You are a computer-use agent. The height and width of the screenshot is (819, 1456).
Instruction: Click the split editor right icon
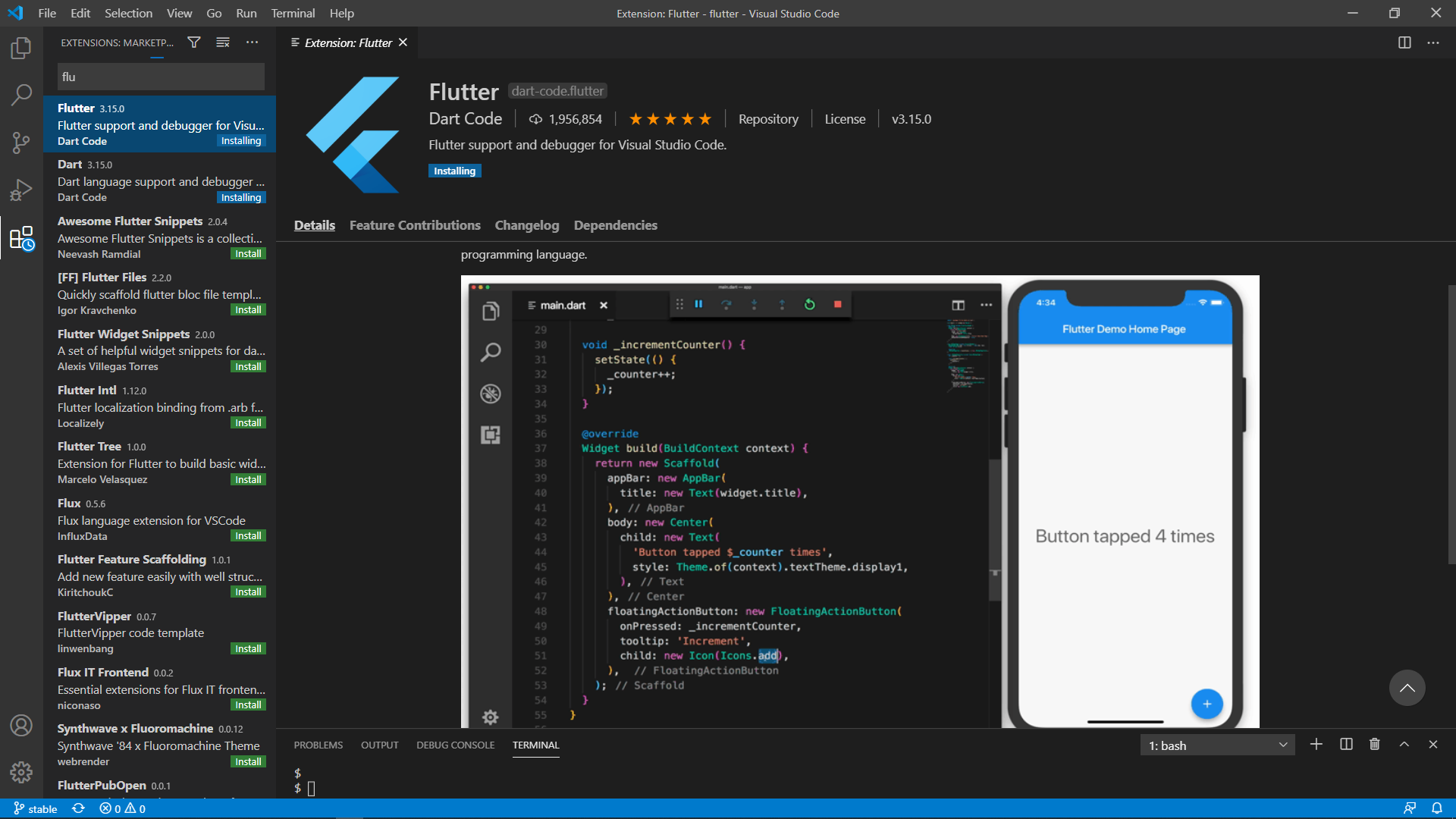(x=1404, y=42)
